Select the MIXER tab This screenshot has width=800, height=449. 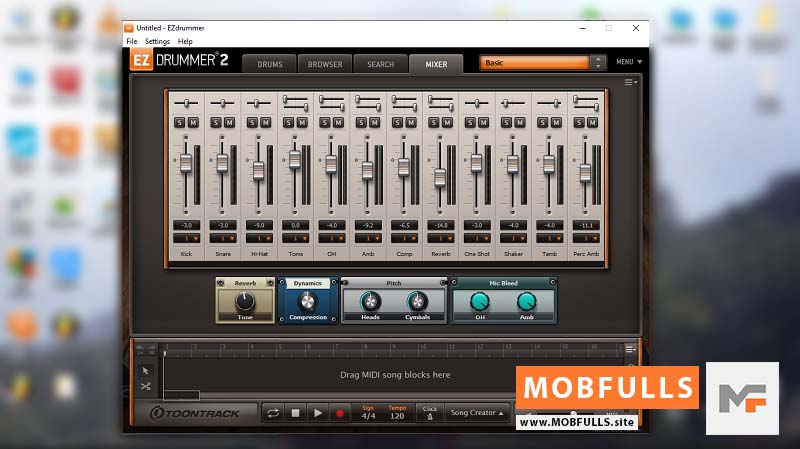point(436,64)
